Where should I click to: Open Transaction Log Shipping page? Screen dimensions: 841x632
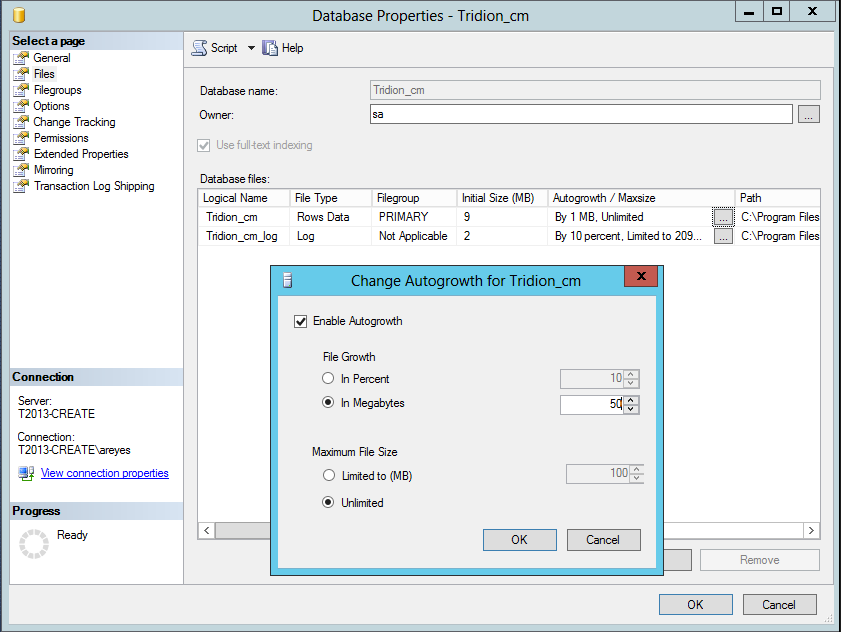94,186
